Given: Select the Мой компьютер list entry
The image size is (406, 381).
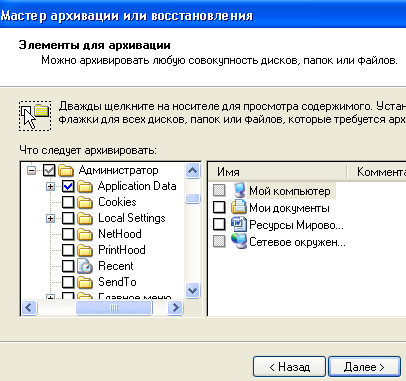Looking at the screenshot, I should (290, 191).
